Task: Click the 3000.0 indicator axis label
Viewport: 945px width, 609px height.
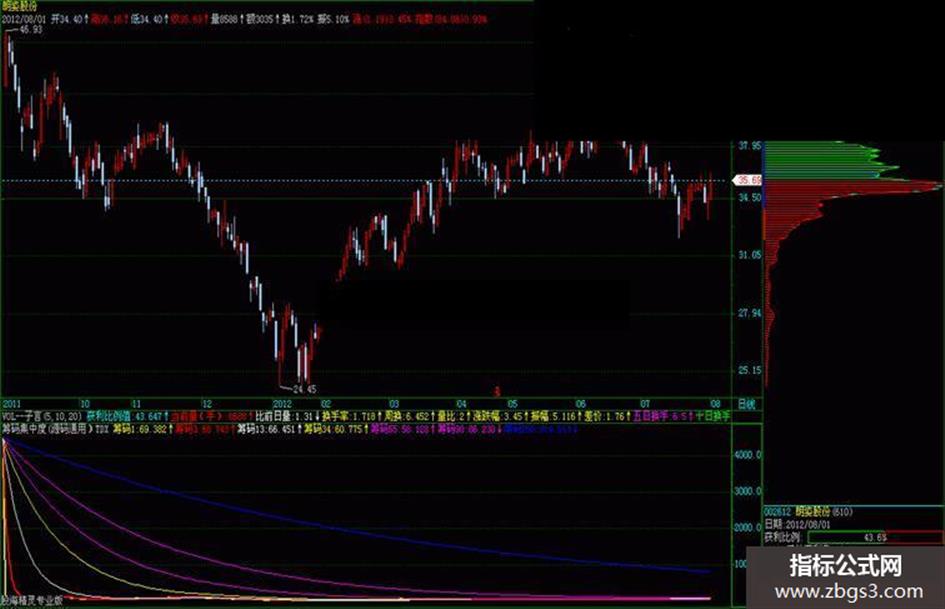Action: [x=747, y=491]
